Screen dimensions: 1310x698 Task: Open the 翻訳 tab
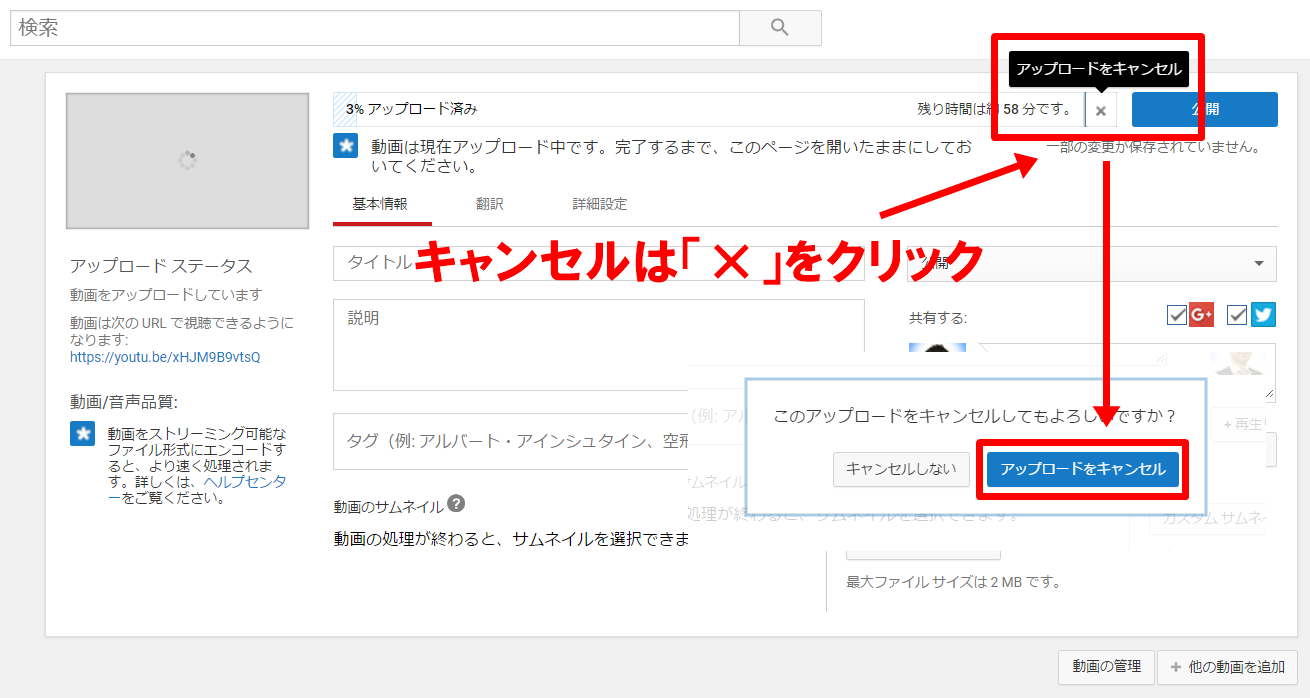pos(490,204)
